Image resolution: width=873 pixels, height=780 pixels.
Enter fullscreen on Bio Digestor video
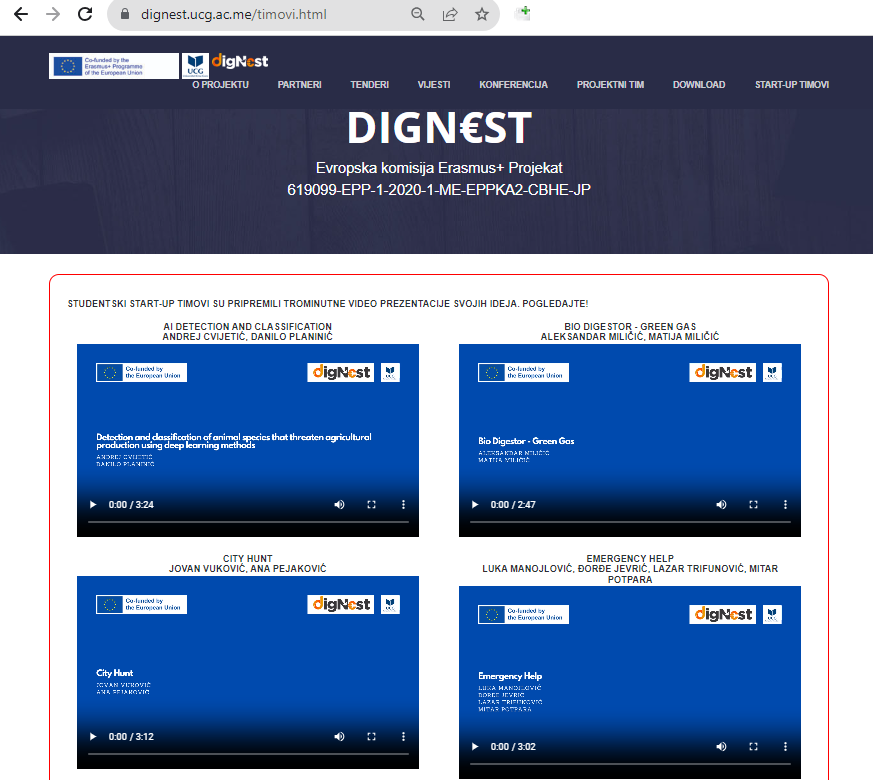pyautogui.click(x=753, y=504)
